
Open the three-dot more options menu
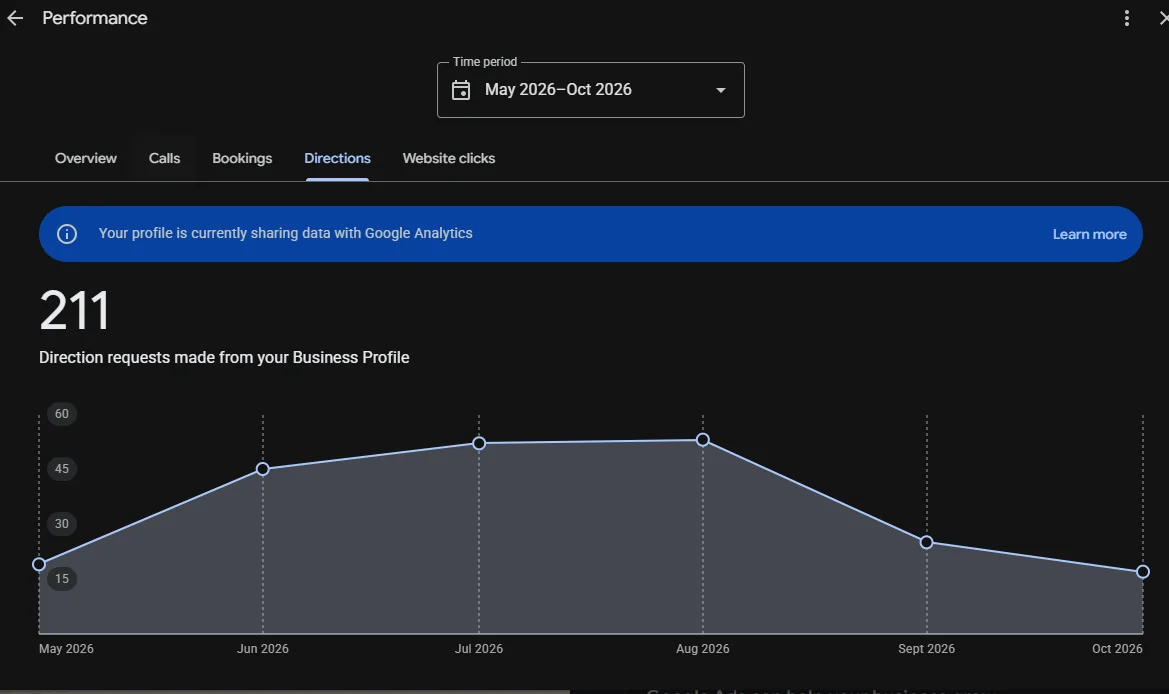click(x=1127, y=18)
